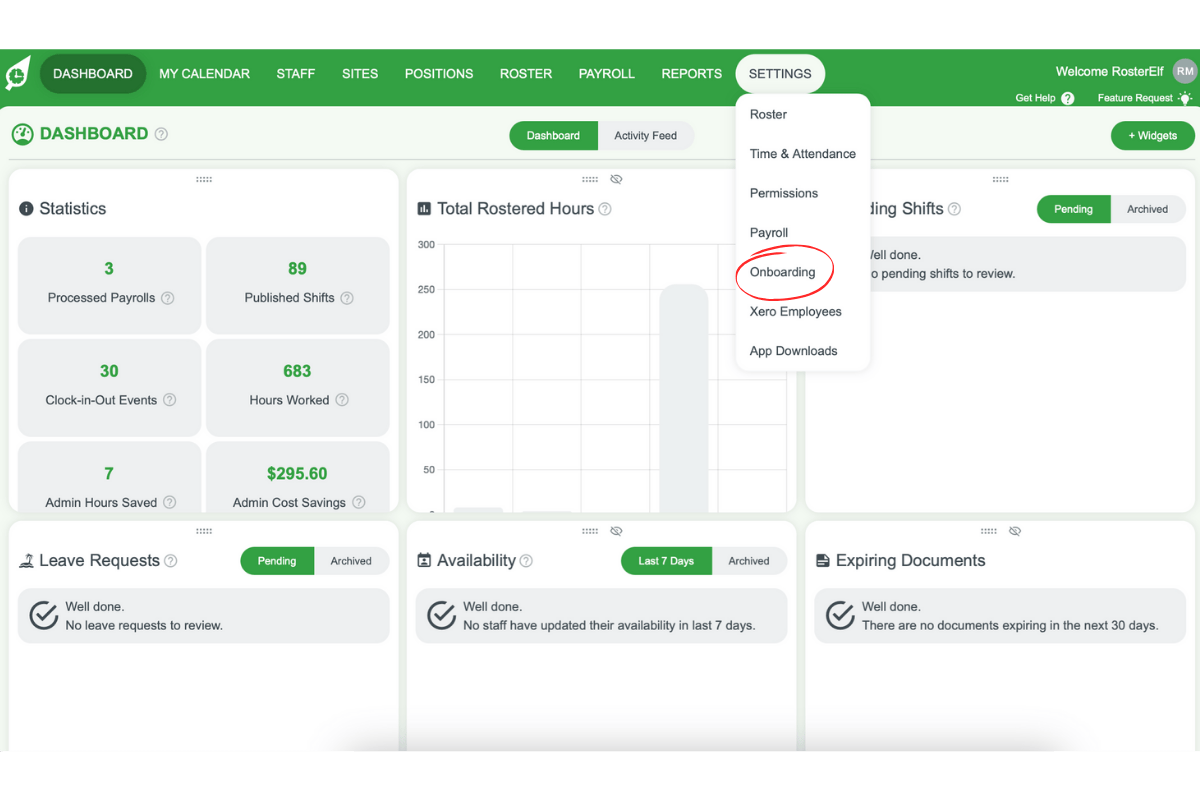Click the Expiring Documents file icon
This screenshot has height=800, width=1200.
tap(823, 561)
